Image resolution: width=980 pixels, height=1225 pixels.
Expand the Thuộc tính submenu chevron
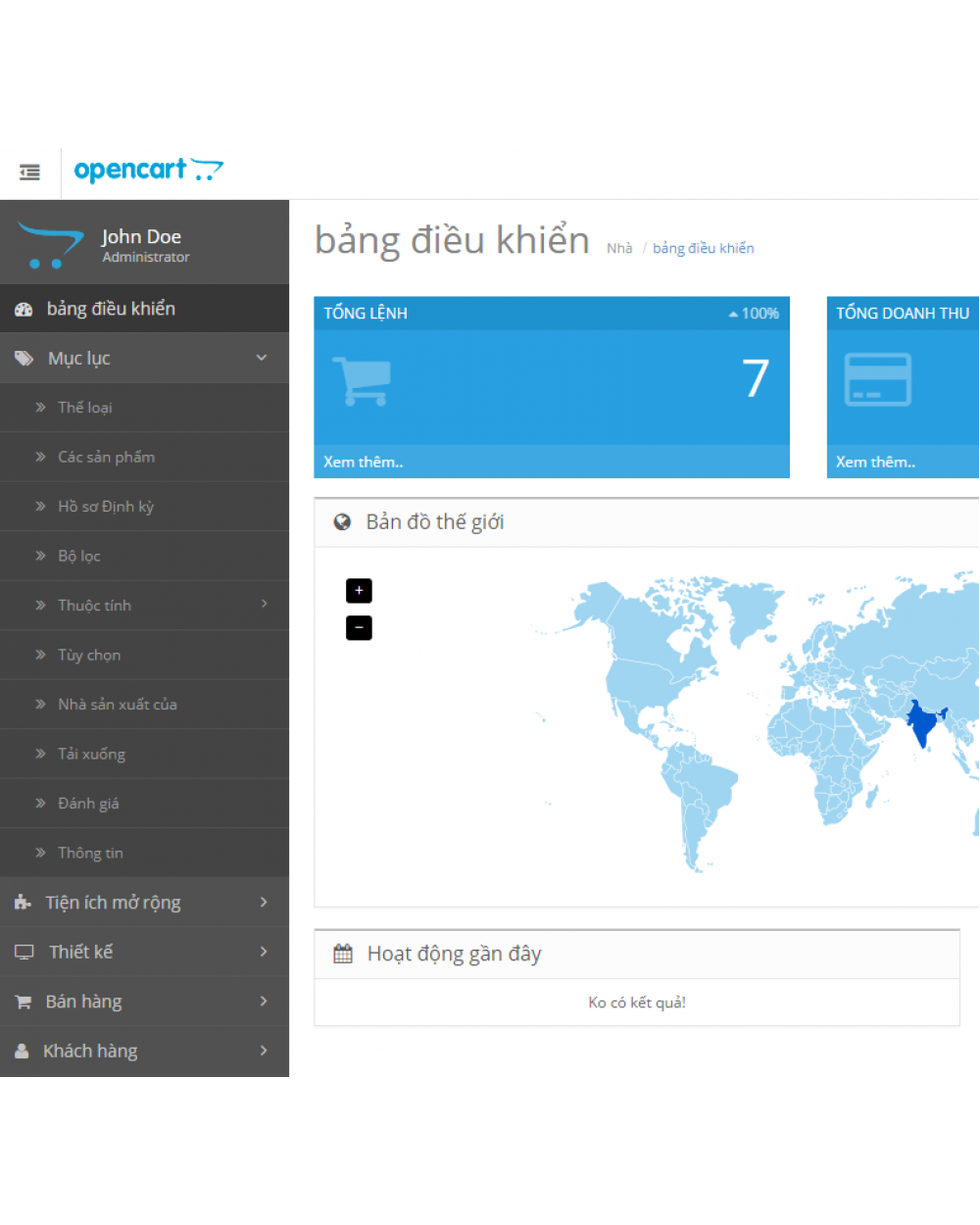click(x=265, y=605)
